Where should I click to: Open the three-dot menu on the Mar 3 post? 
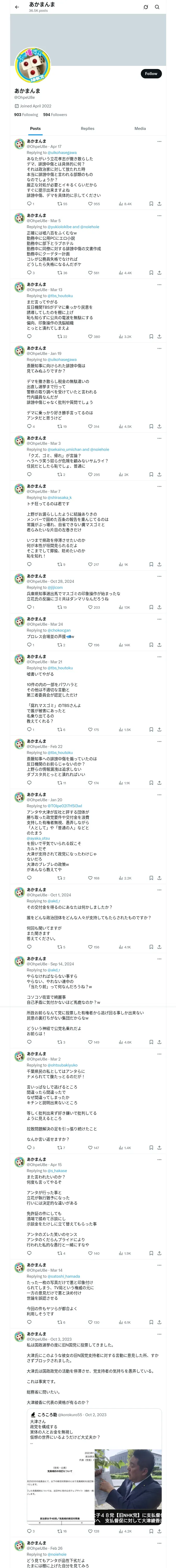[x=159, y=438]
